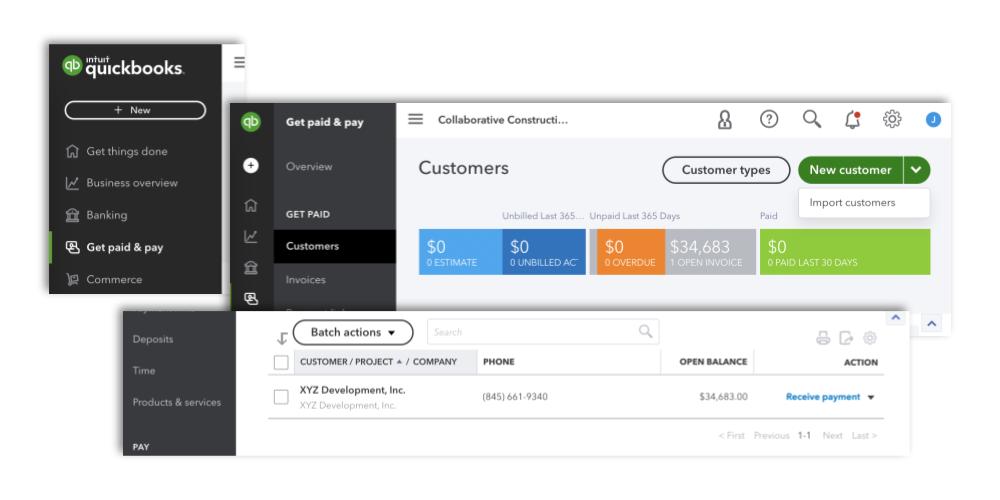Click the magnifier icon in the Search field

[x=645, y=332]
